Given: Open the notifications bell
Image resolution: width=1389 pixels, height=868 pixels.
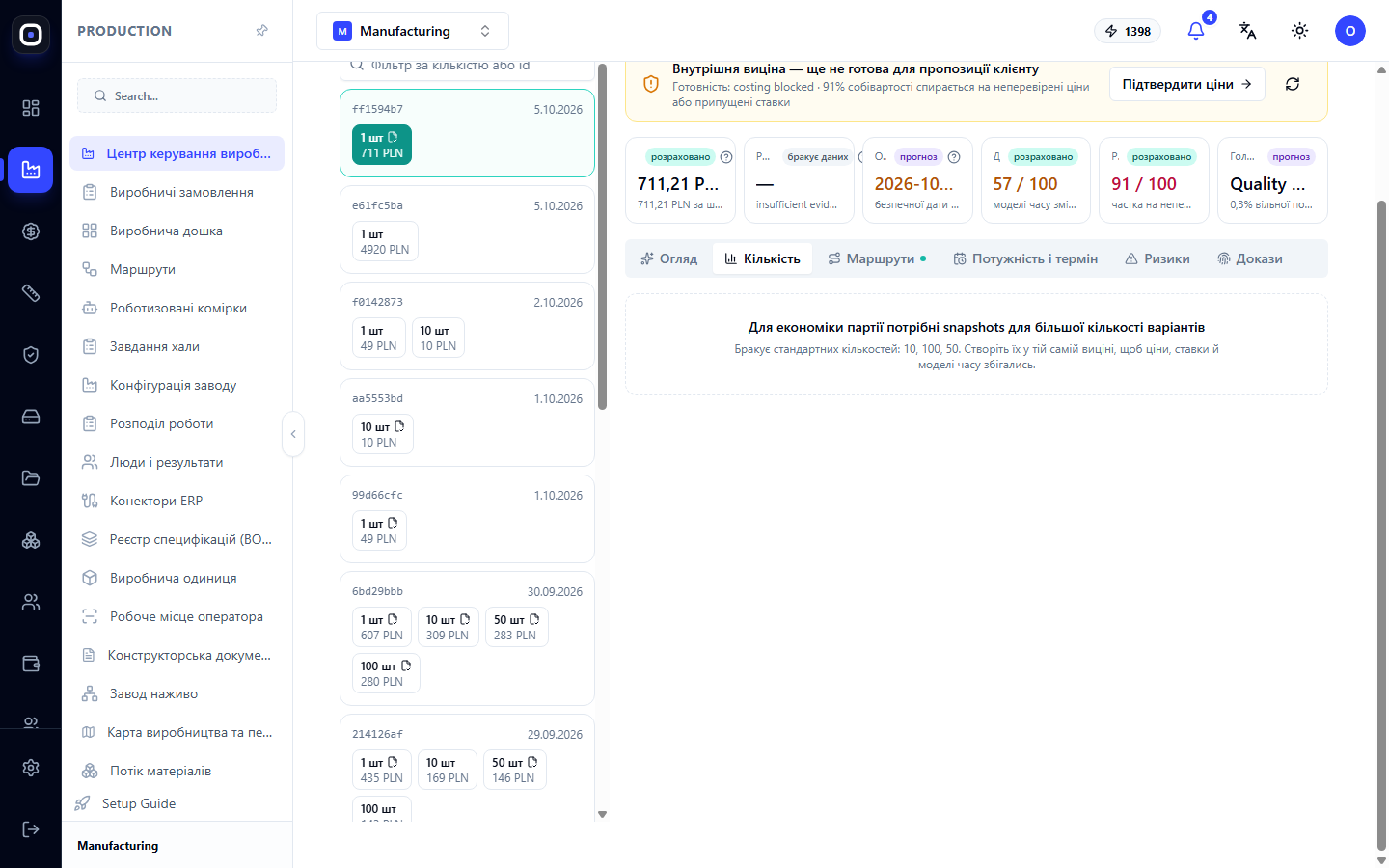Looking at the screenshot, I should click(1196, 31).
